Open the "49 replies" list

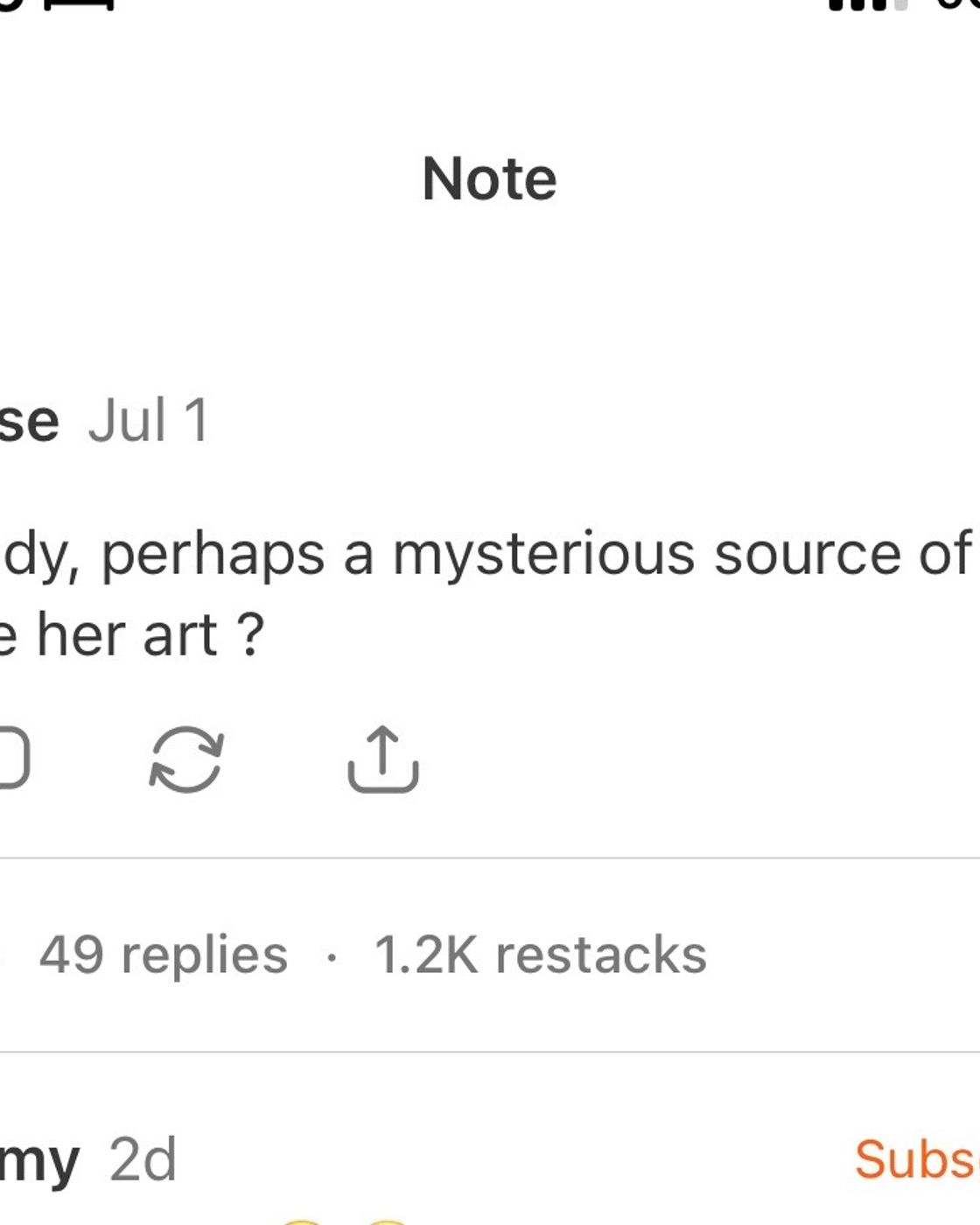pyautogui.click(x=164, y=954)
